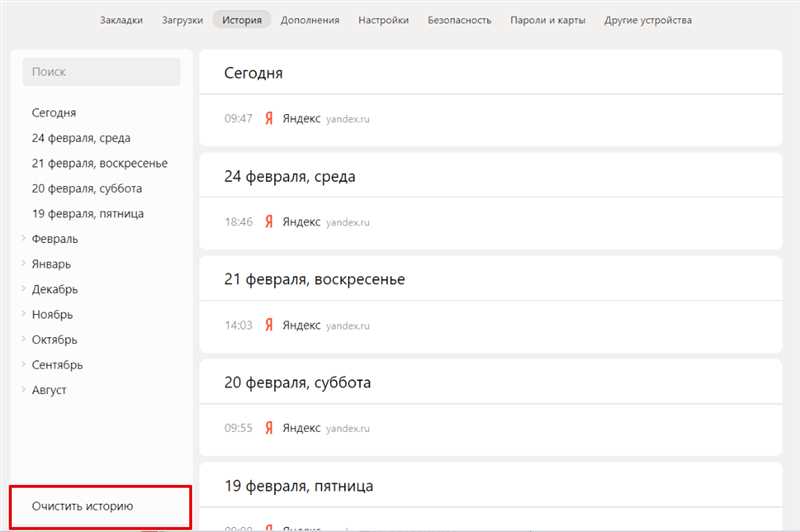
Task: Select the Август month in sidebar
Action: pos(49,390)
